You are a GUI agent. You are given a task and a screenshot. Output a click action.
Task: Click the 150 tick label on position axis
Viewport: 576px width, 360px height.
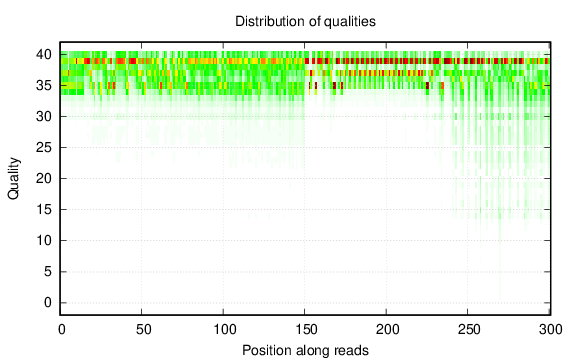[x=306, y=329]
